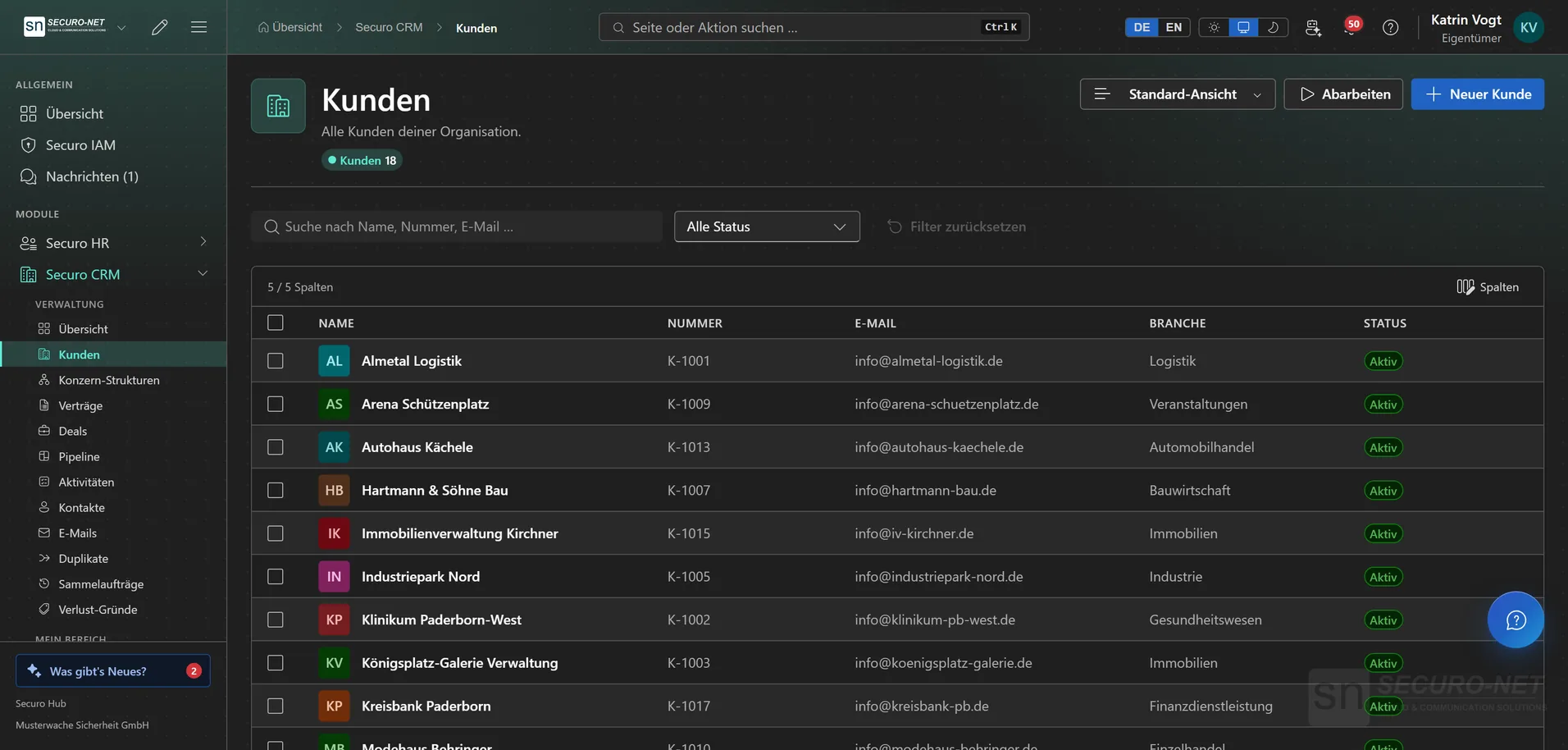The image size is (1568, 750).
Task: Click the customer search field
Action: coord(457,226)
